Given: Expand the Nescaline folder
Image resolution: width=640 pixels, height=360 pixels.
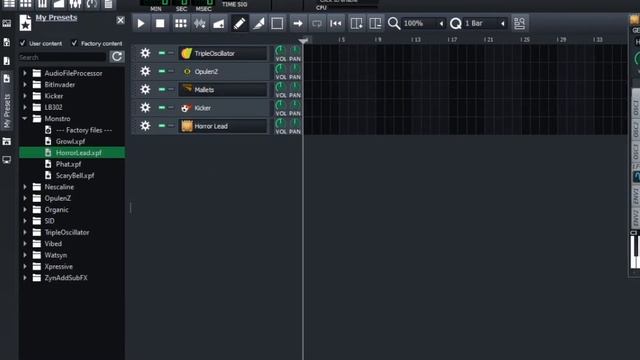Looking at the screenshot, I should [25, 187].
